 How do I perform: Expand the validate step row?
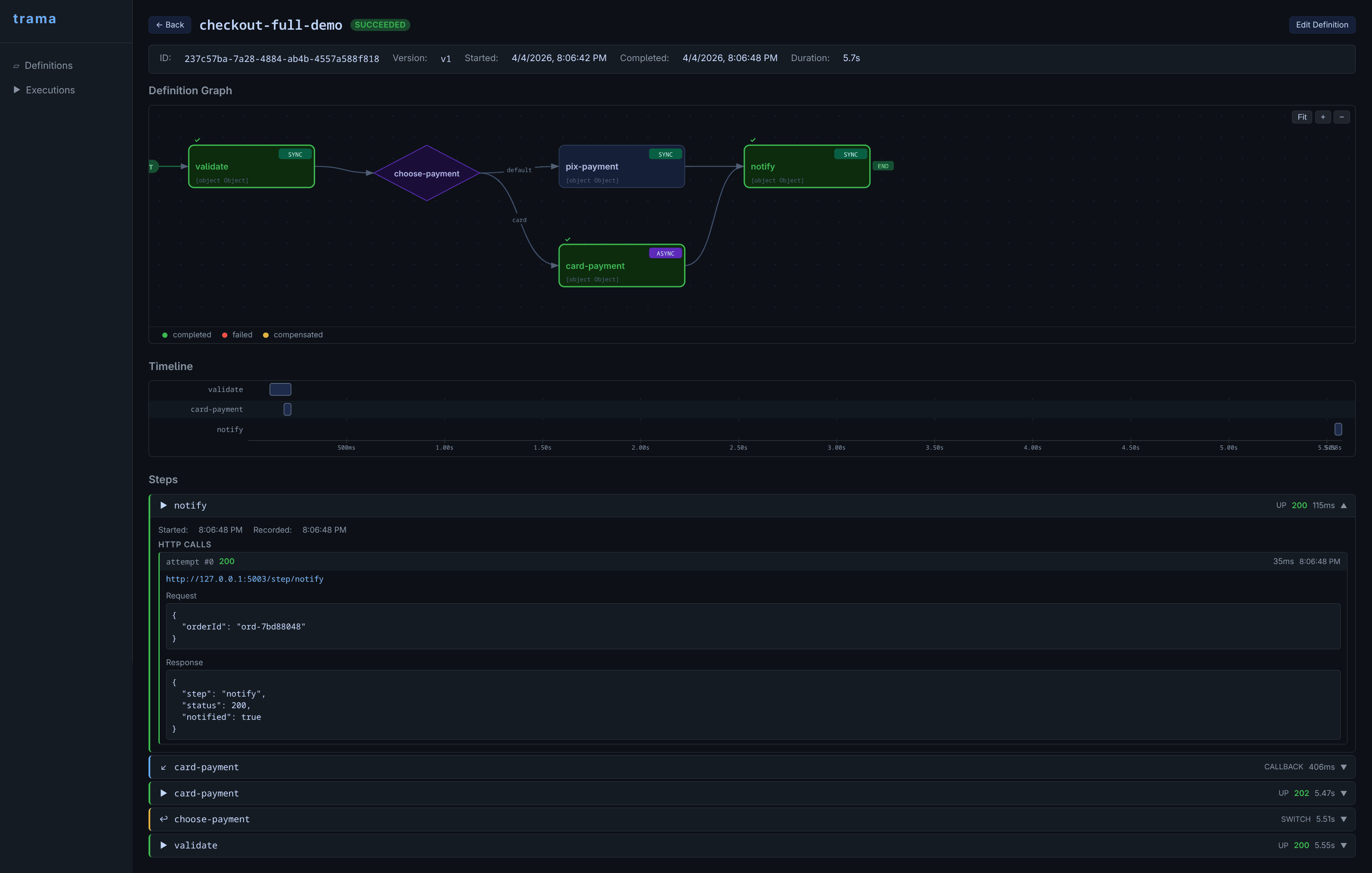point(752,845)
